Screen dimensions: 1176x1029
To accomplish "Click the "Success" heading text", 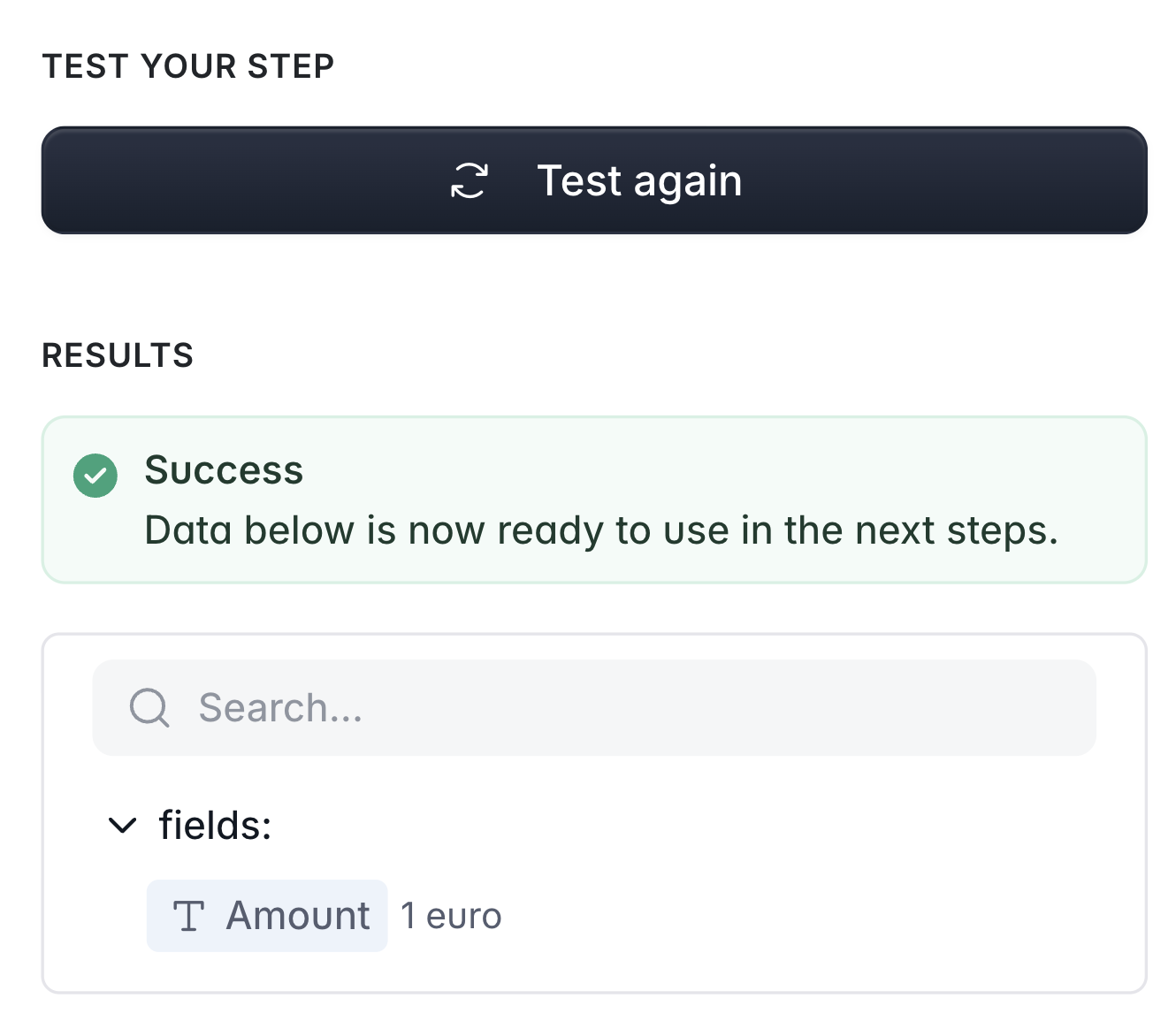I will pos(224,470).
